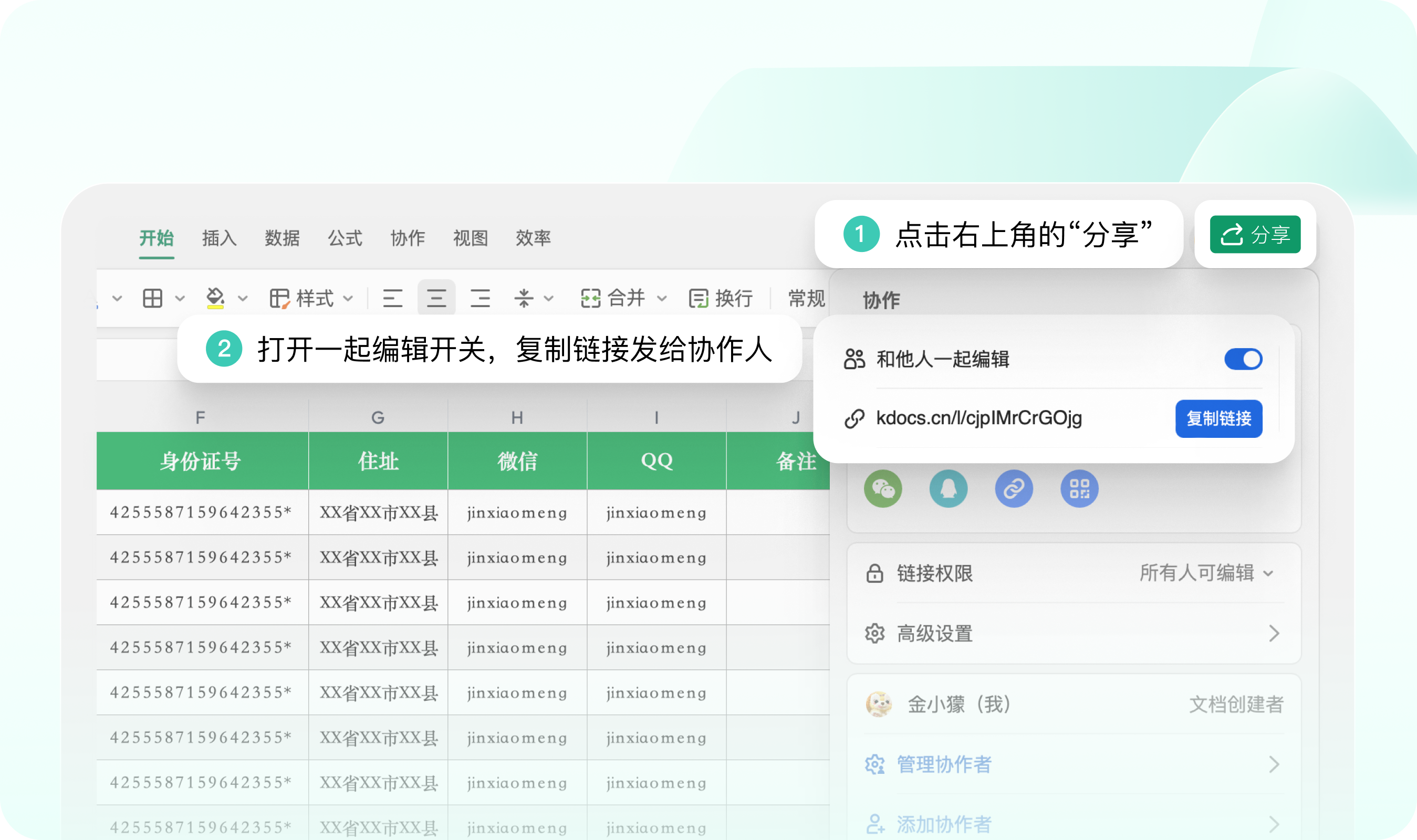Click the 身份证号 header cell
Image resolution: width=1417 pixels, height=840 pixels.
click(x=202, y=461)
